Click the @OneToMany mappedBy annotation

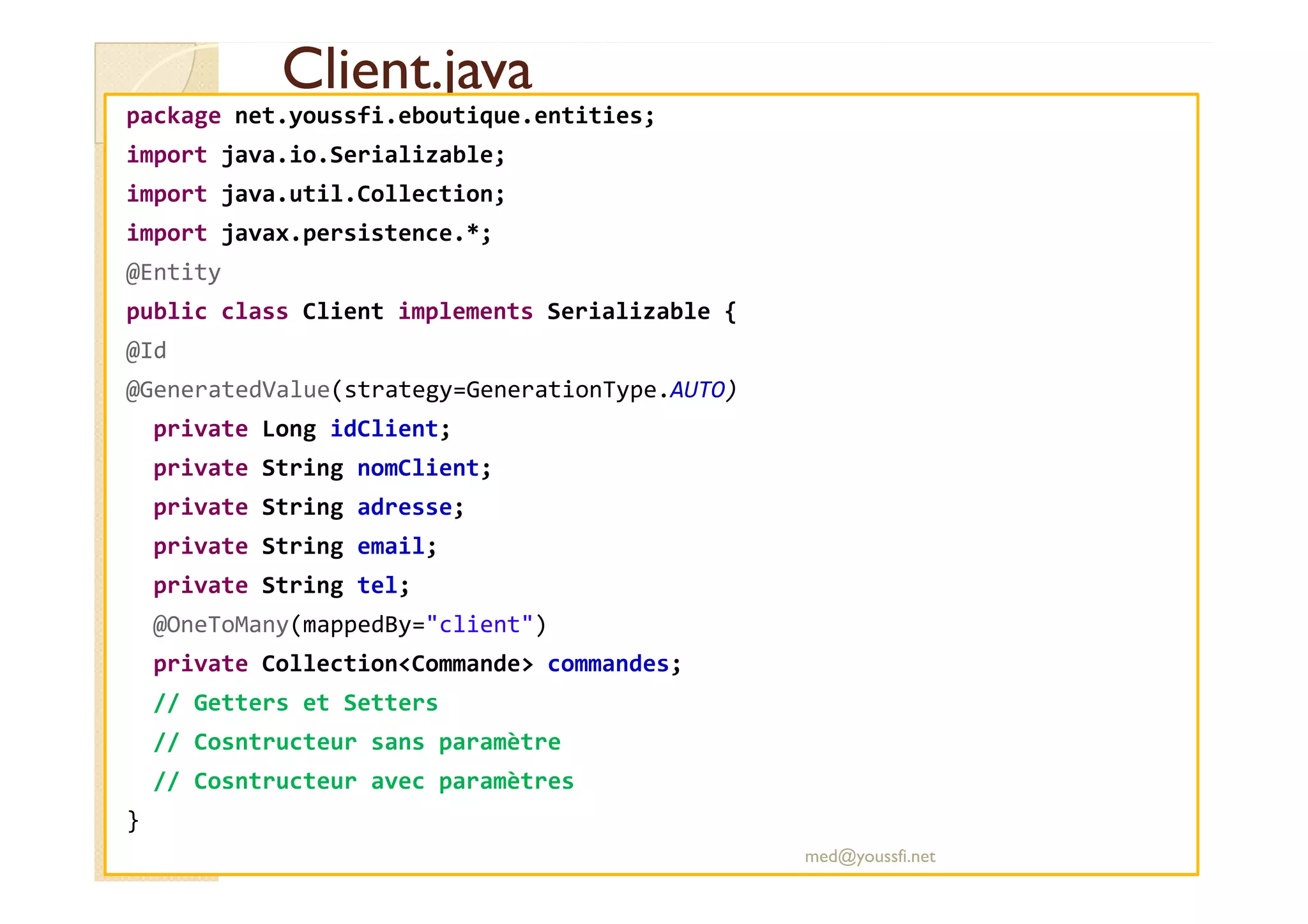point(349,625)
